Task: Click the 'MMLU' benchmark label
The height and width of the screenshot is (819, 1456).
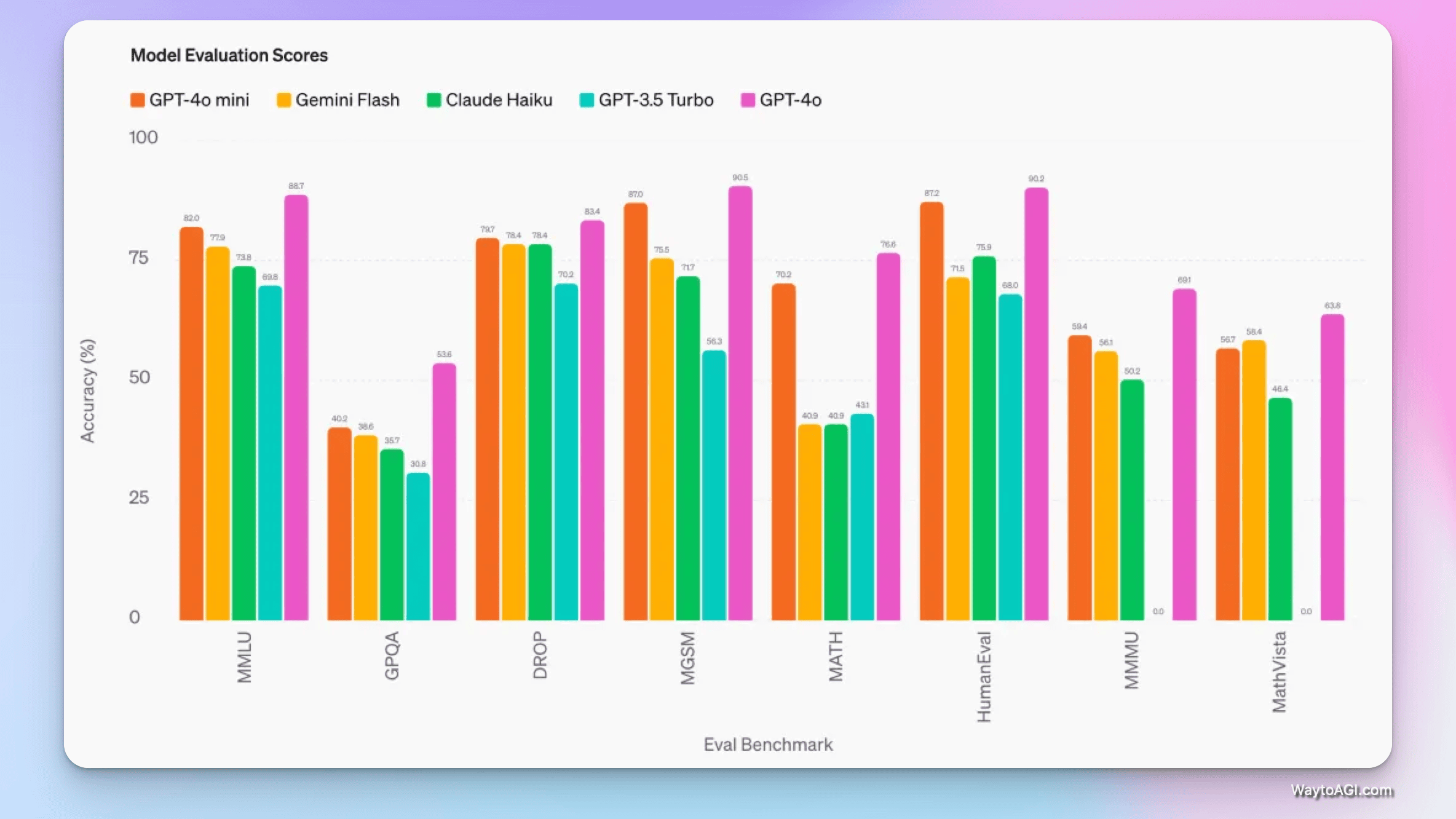Action: click(x=244, y=657)
